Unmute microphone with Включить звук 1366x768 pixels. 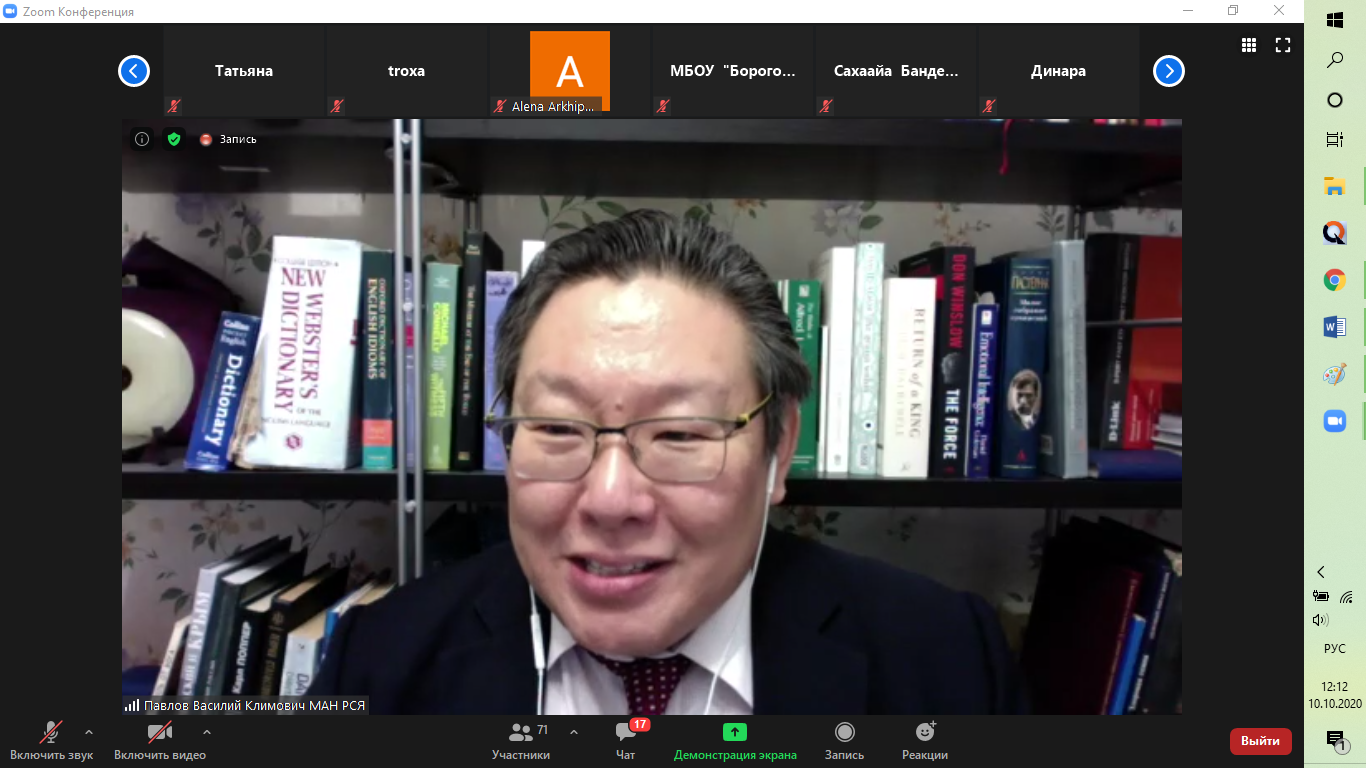click(51, 740)
